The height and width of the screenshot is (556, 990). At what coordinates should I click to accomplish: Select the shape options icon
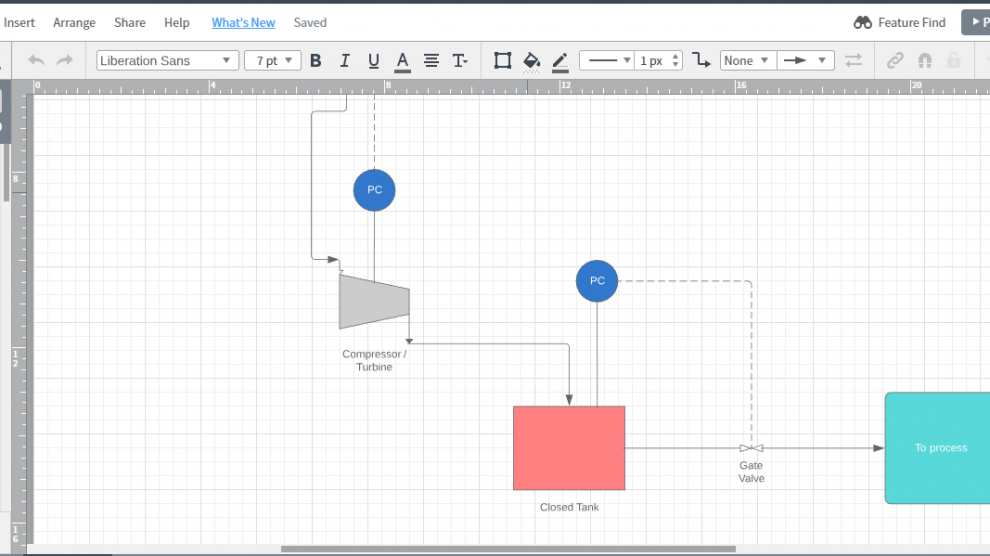[x=502, y=61]
